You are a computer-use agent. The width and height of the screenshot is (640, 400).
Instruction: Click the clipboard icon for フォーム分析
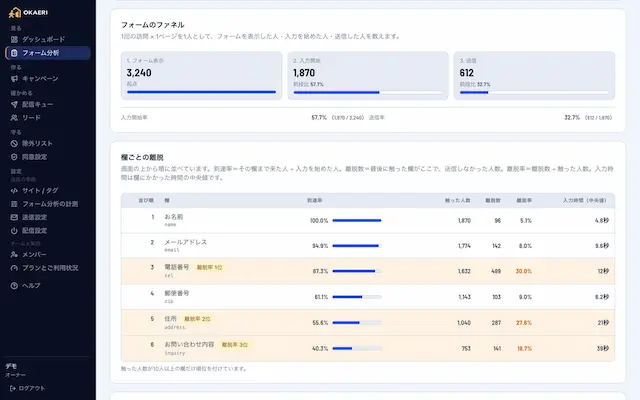pyautogui.click(x=14, y=53)
